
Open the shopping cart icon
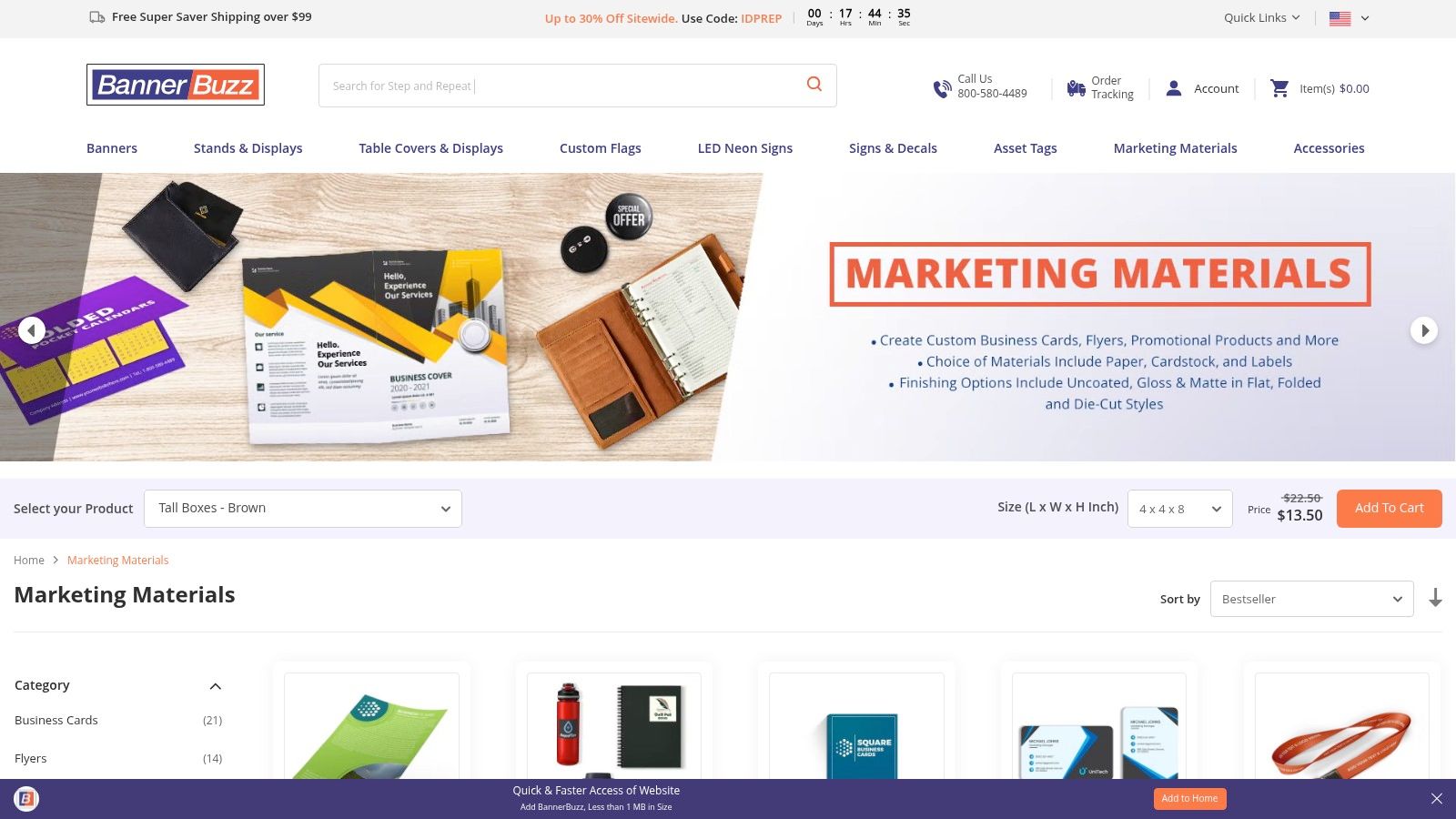click(1279, 88)
